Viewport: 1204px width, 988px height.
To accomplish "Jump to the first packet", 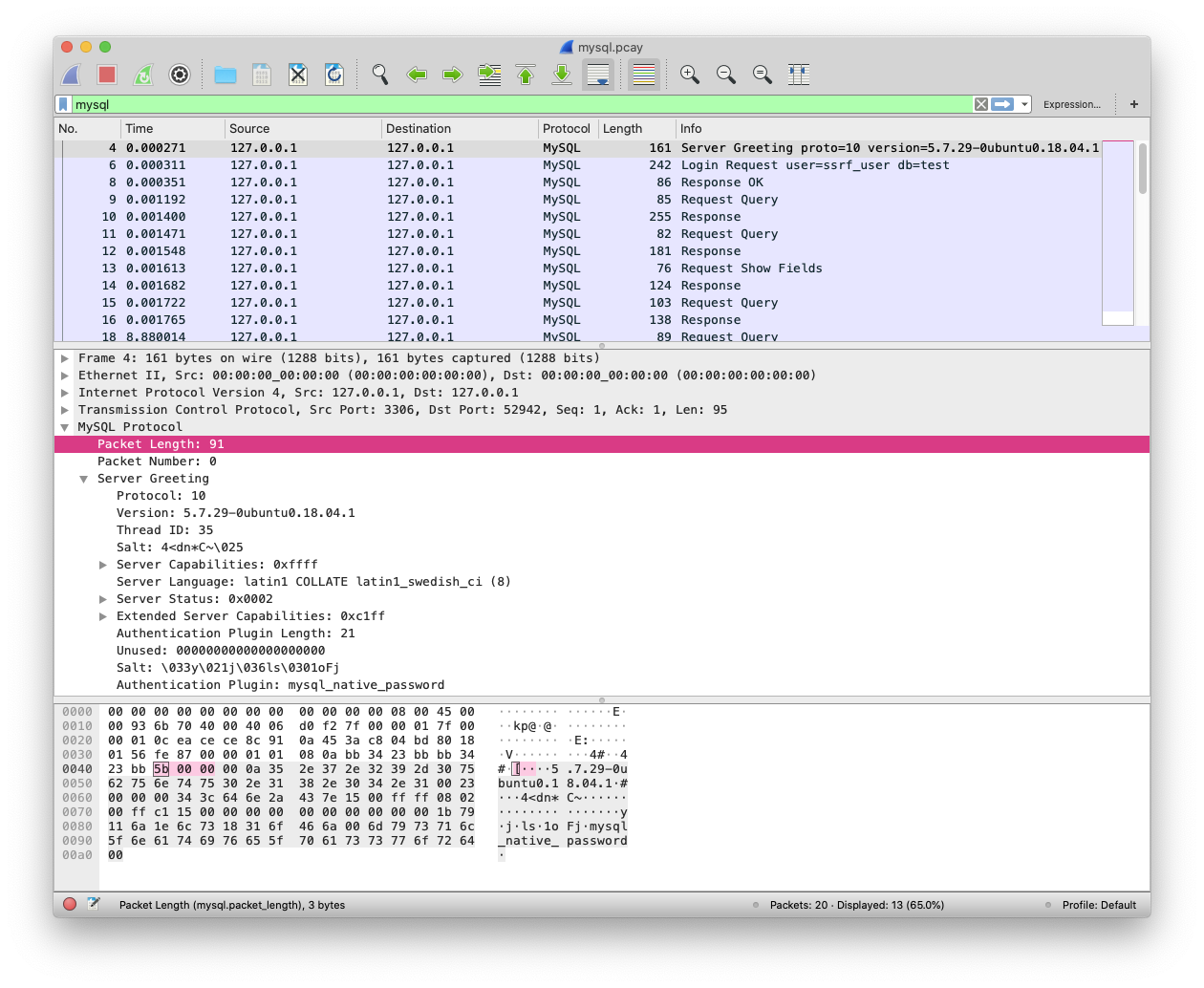I will (526, 75).
